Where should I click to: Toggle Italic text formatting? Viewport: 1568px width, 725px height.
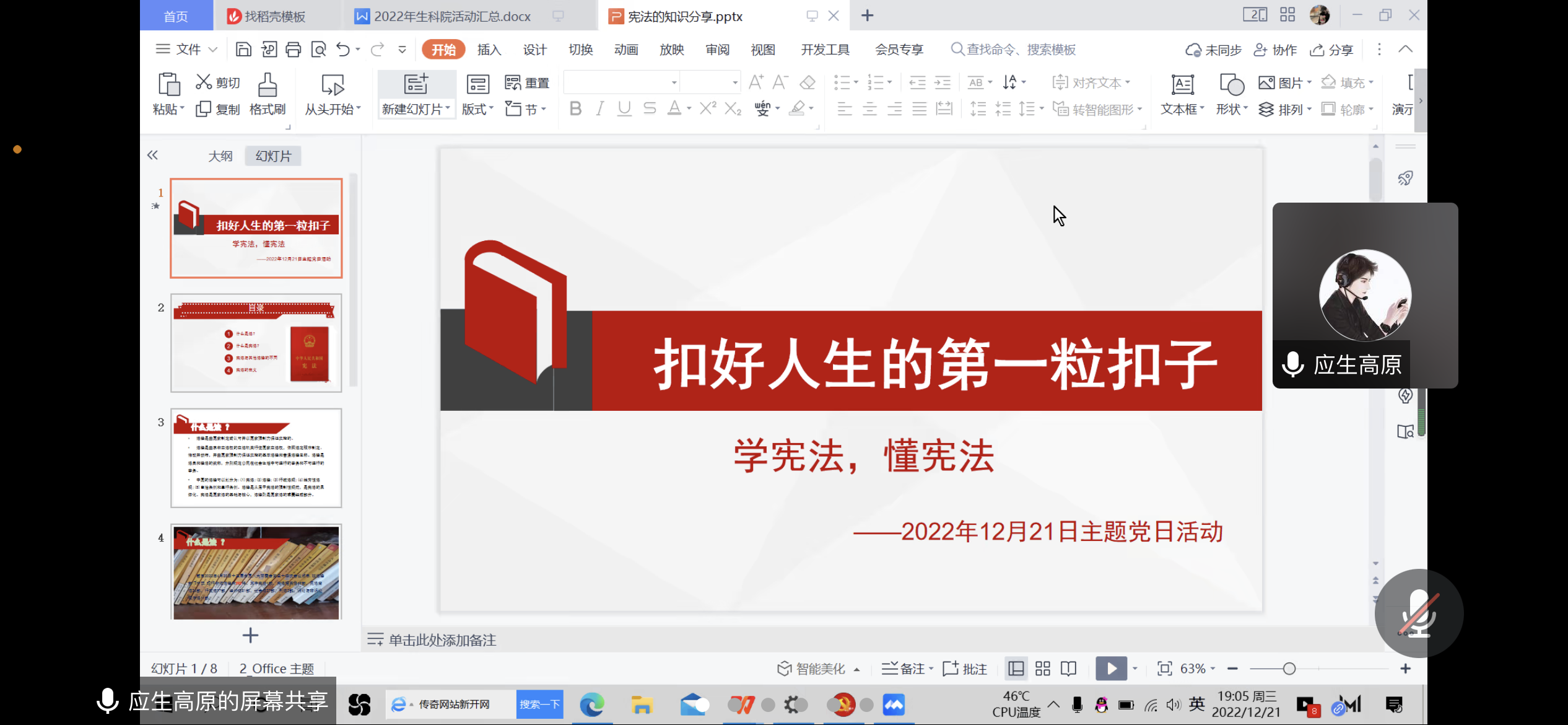click(599, 109)
